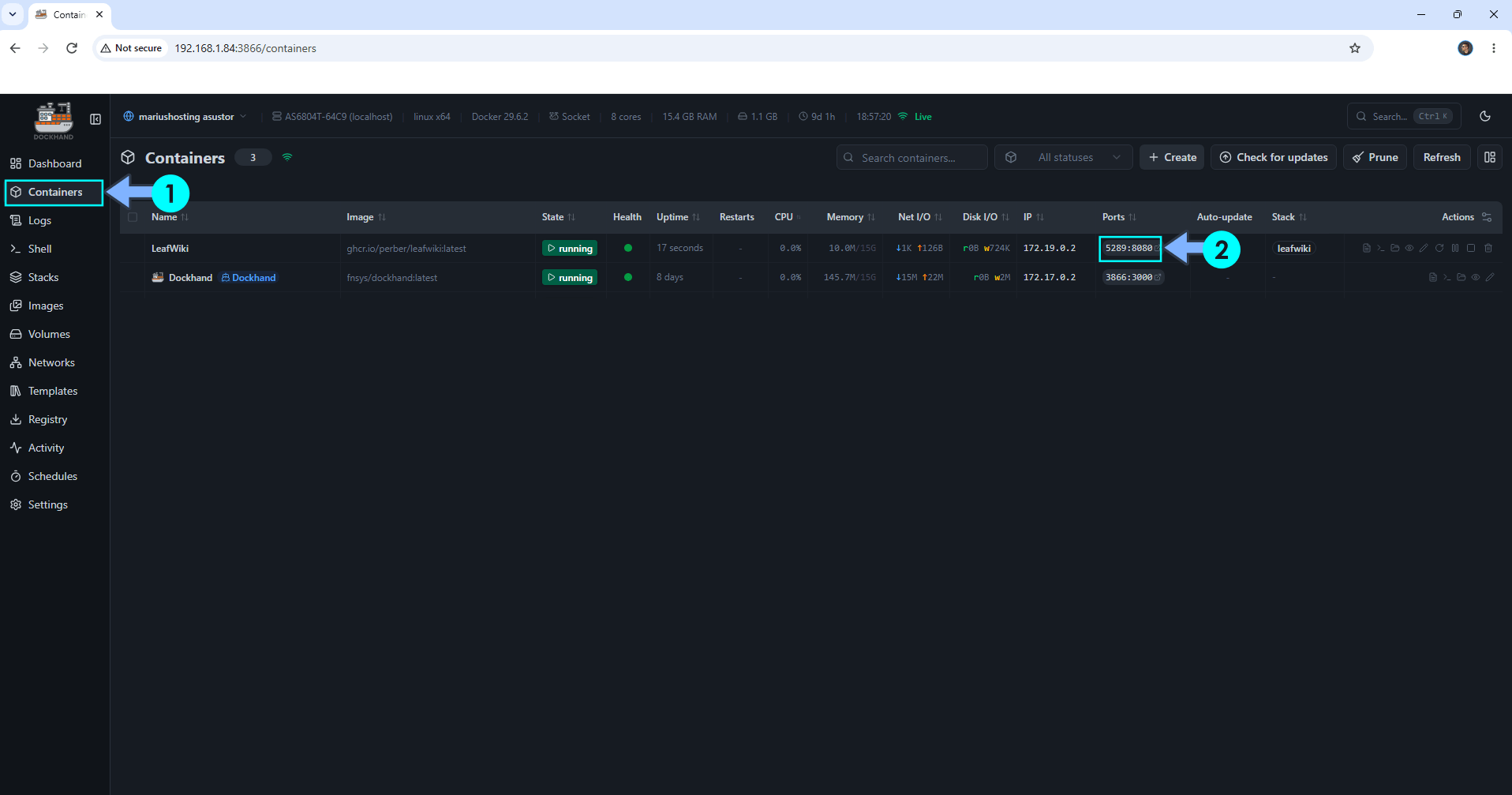
Task: Open terminal icon for the Dockhand container
Action: coord(1447,277)
